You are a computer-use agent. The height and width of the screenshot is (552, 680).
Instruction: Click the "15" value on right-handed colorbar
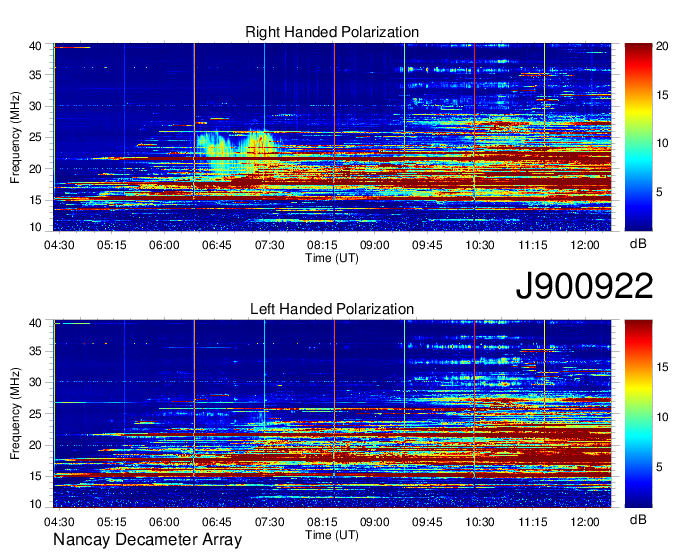(662, 95)
